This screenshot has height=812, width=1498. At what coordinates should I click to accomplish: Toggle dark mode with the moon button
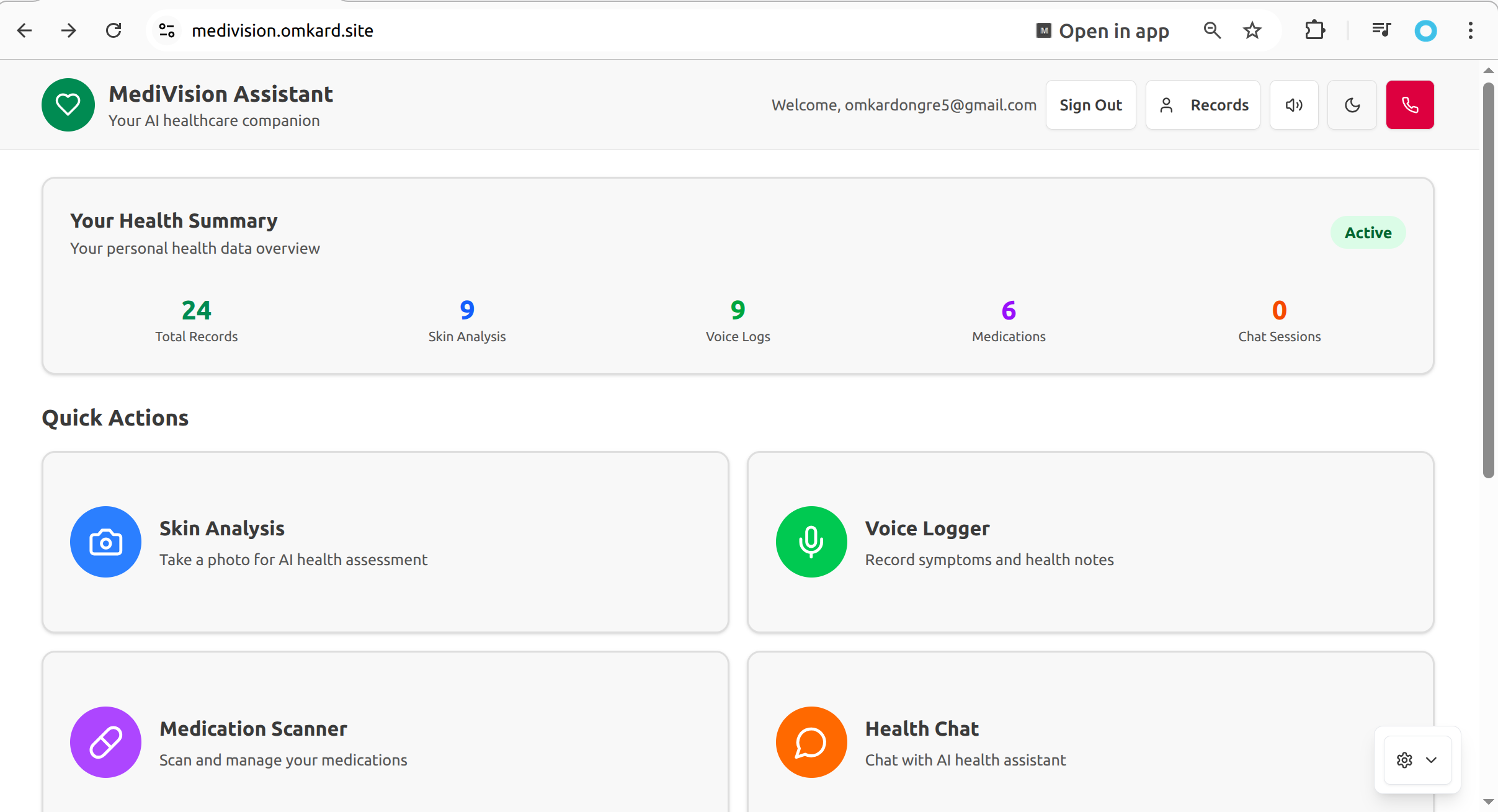click(x=1352, y=105)
